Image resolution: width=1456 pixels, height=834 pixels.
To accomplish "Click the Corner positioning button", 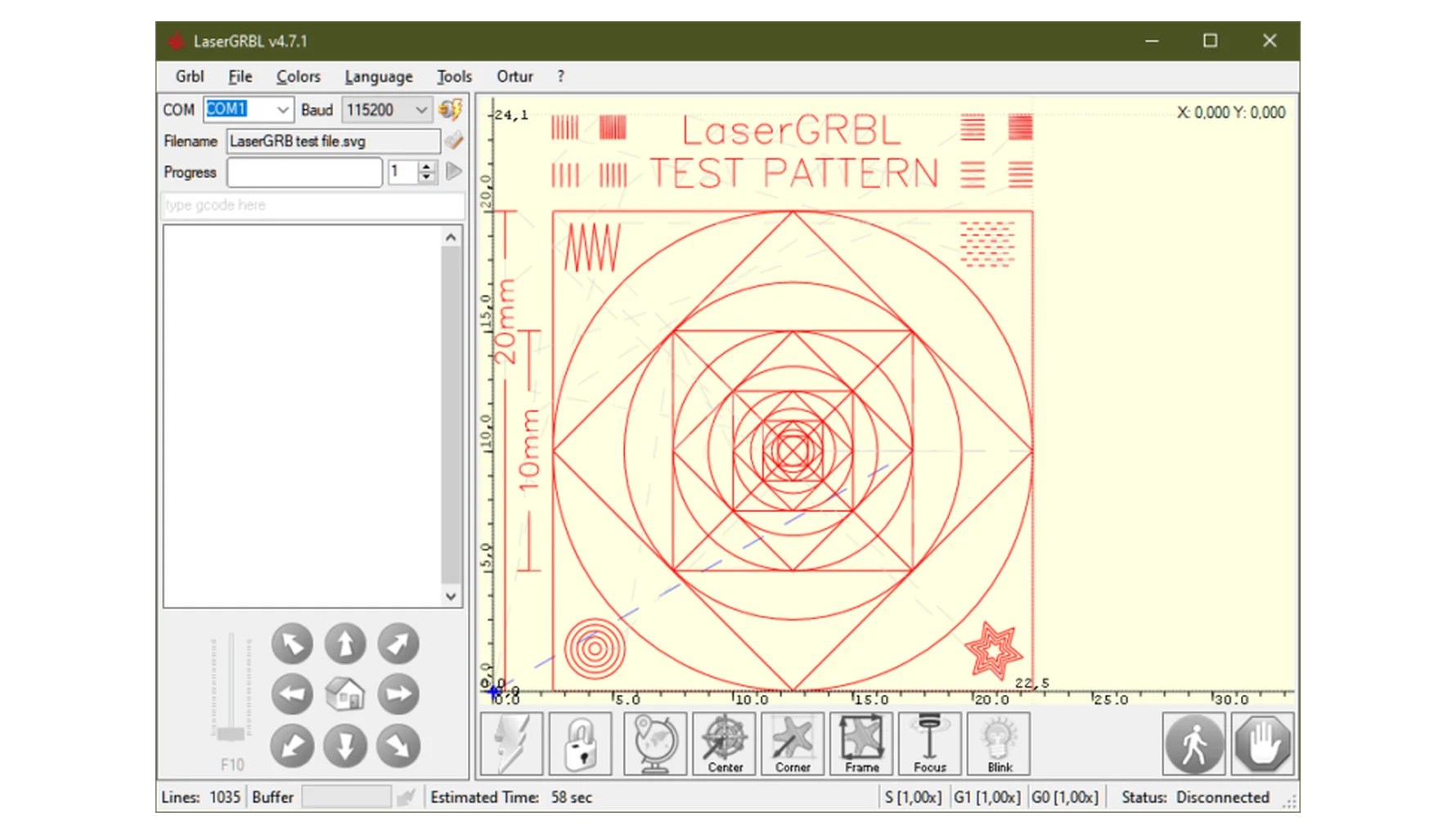I will click(793, 742).
